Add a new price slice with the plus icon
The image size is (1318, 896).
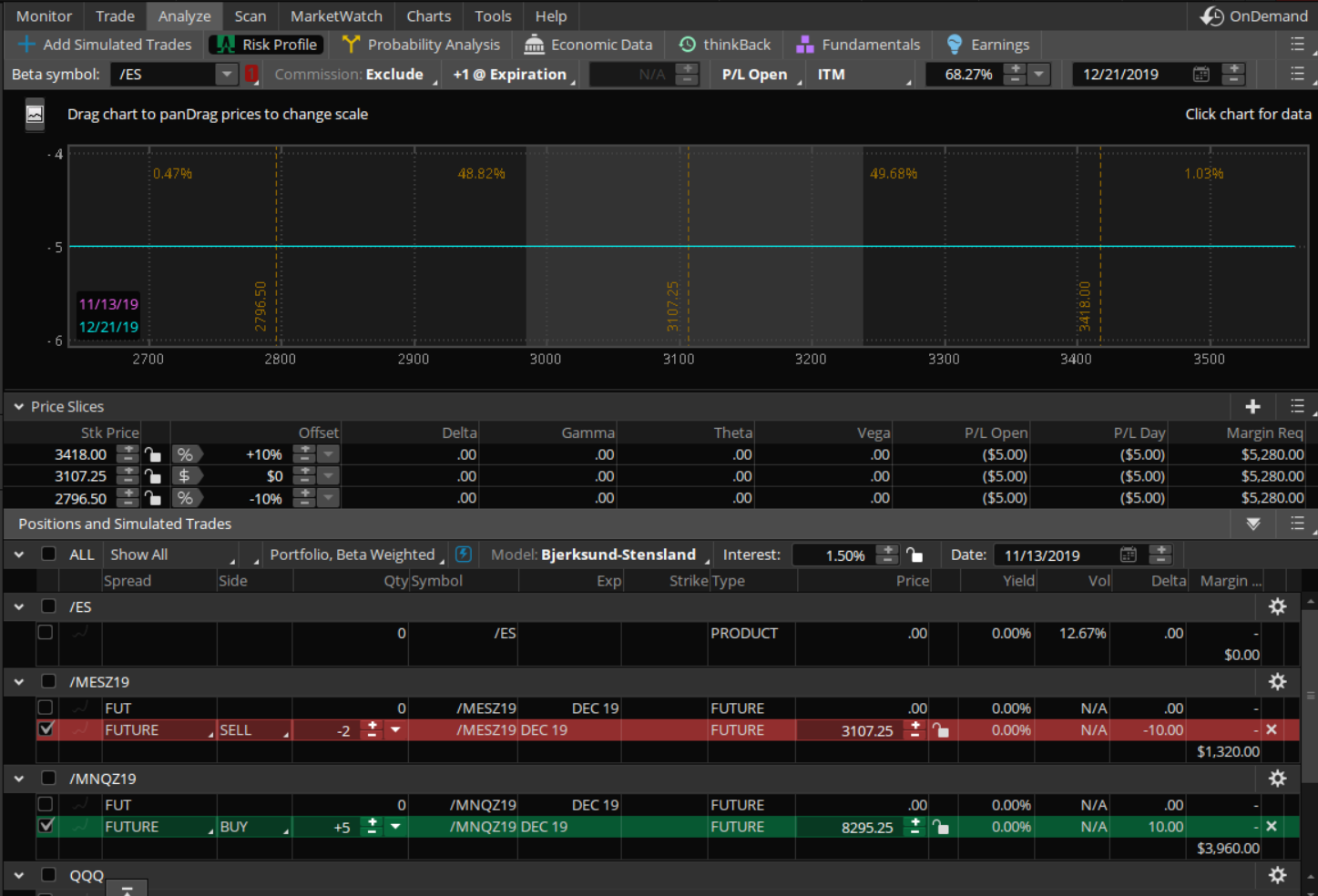(x=1253, y=407)
